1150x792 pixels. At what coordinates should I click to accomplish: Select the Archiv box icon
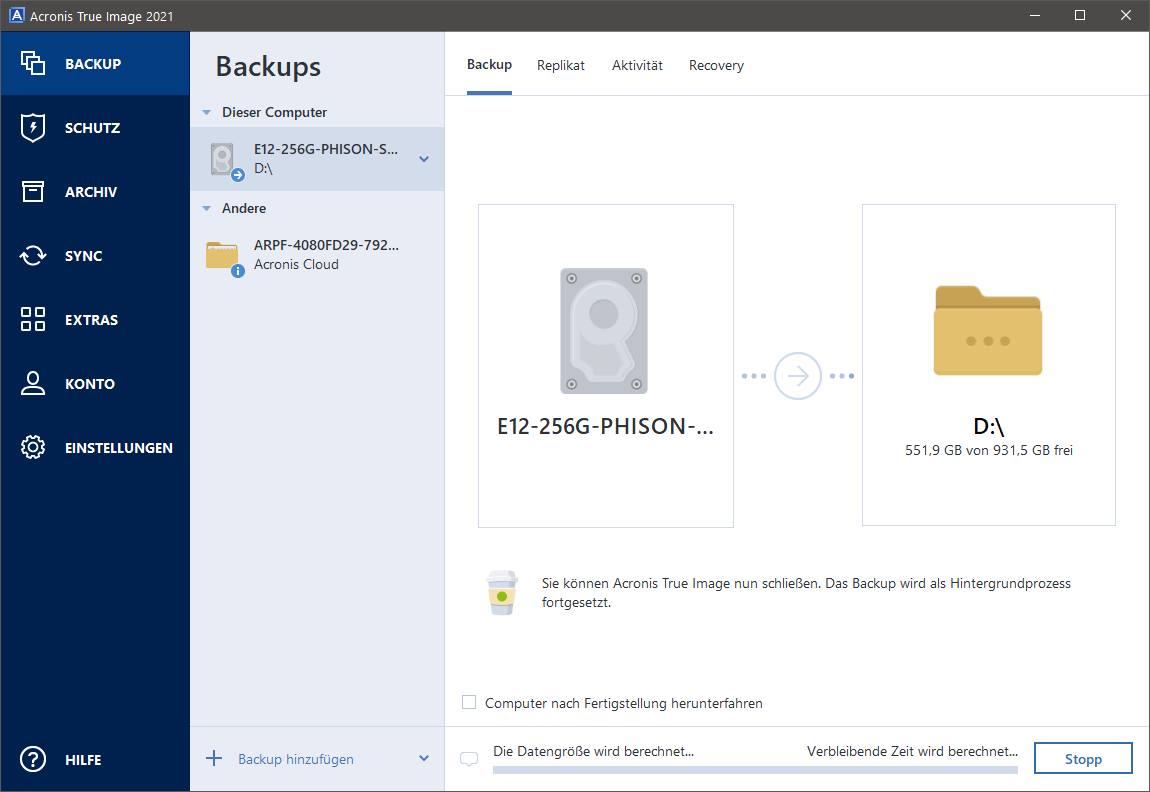coord(33,192)
